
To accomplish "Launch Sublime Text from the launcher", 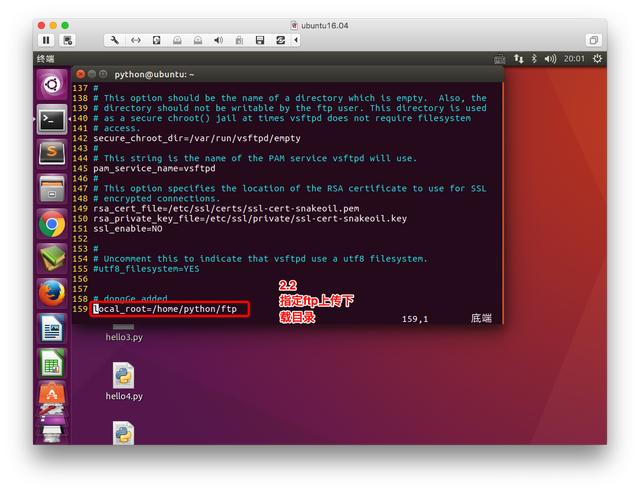I will point(52,154).
